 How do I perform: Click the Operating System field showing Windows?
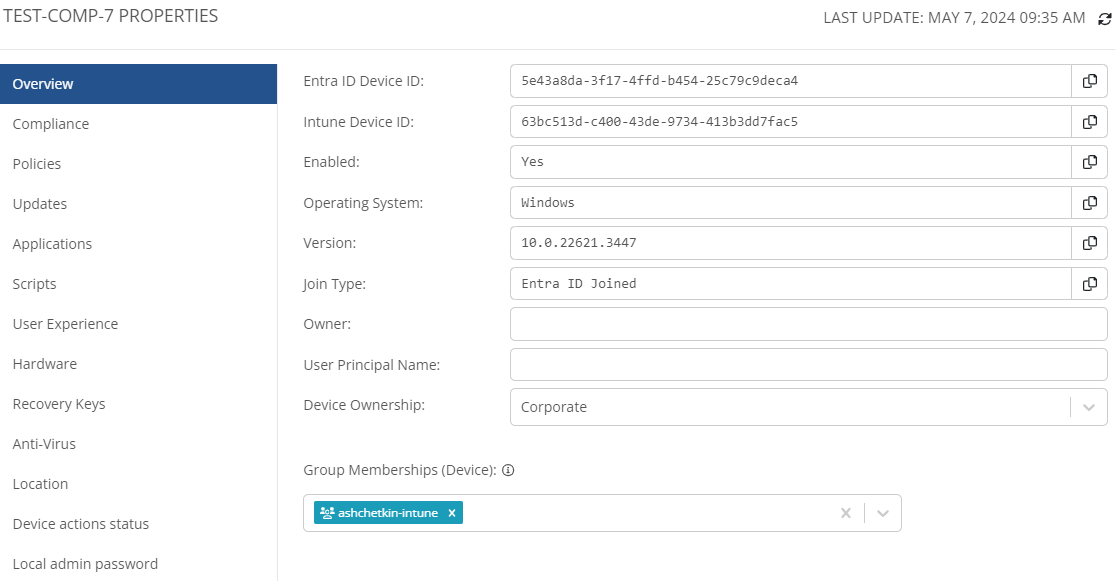click(791, 203)
